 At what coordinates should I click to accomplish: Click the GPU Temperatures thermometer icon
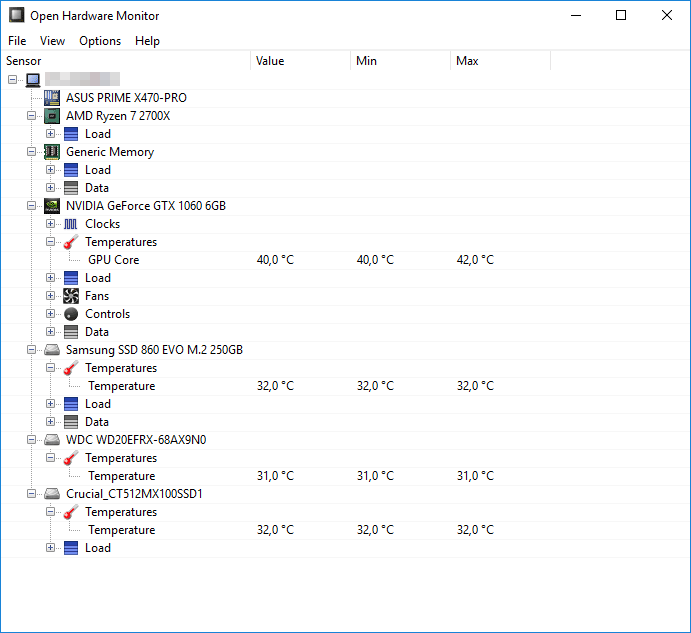click(x=71, y=242)
